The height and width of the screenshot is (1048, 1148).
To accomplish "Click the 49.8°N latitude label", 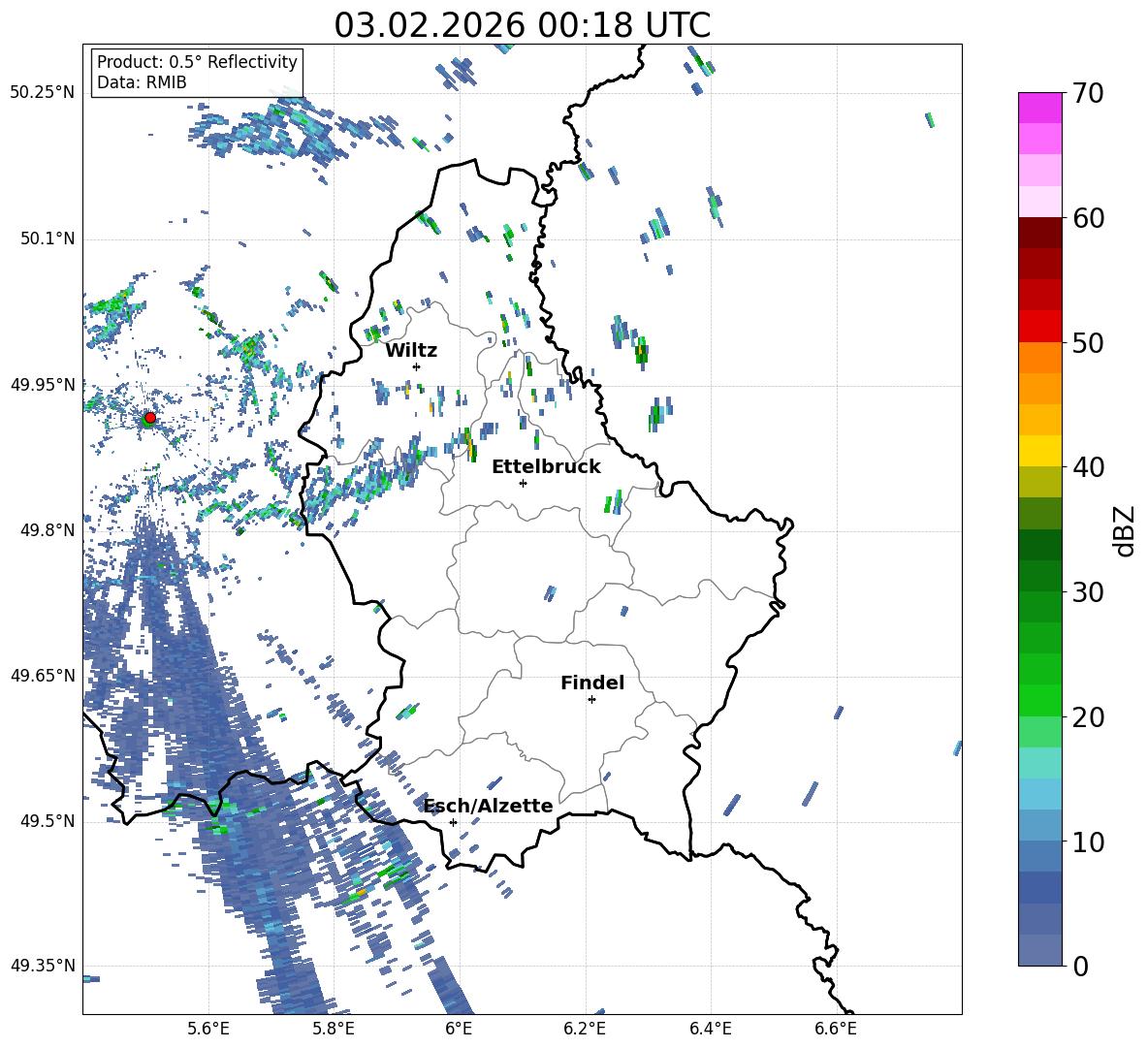I will tap(47, 530).
